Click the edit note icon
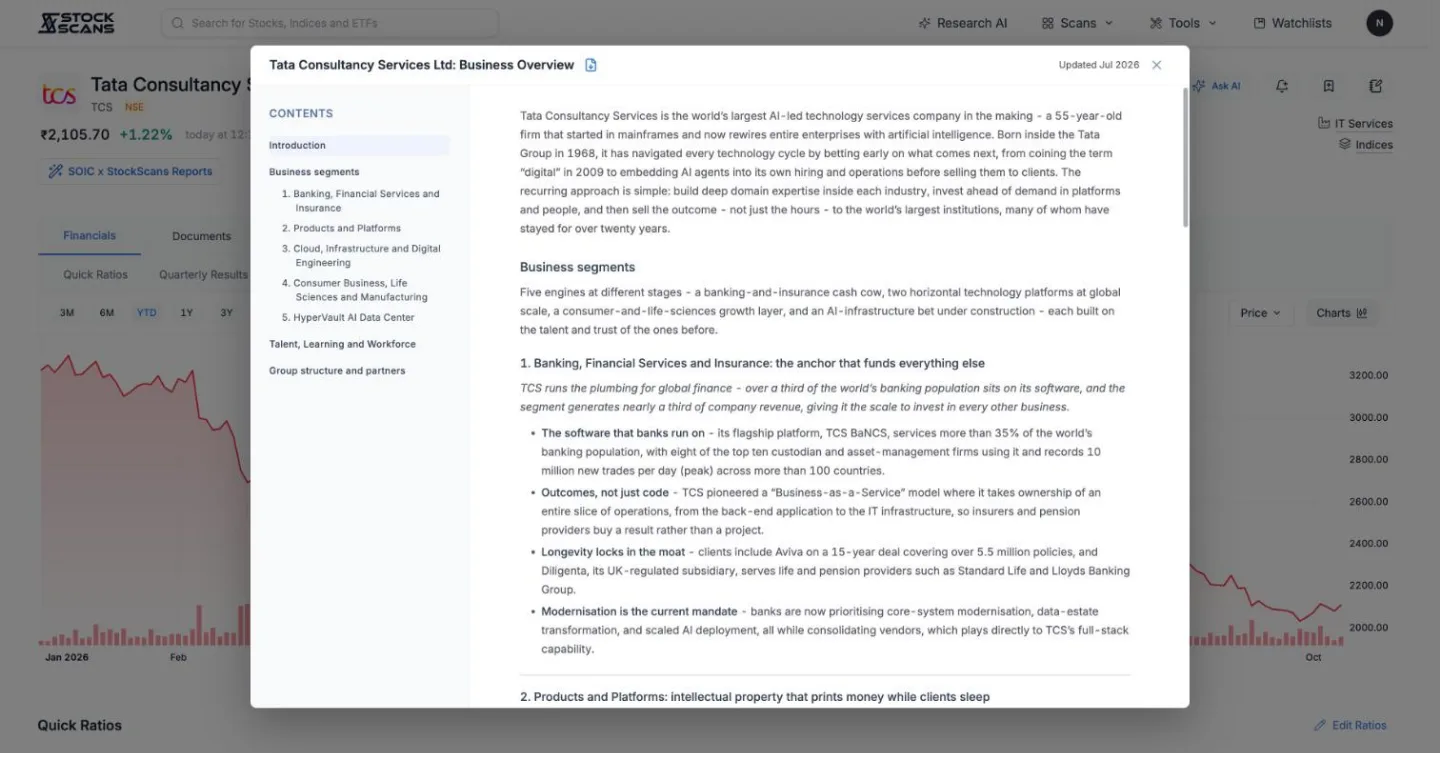1440x757 pixels. 1376,86
